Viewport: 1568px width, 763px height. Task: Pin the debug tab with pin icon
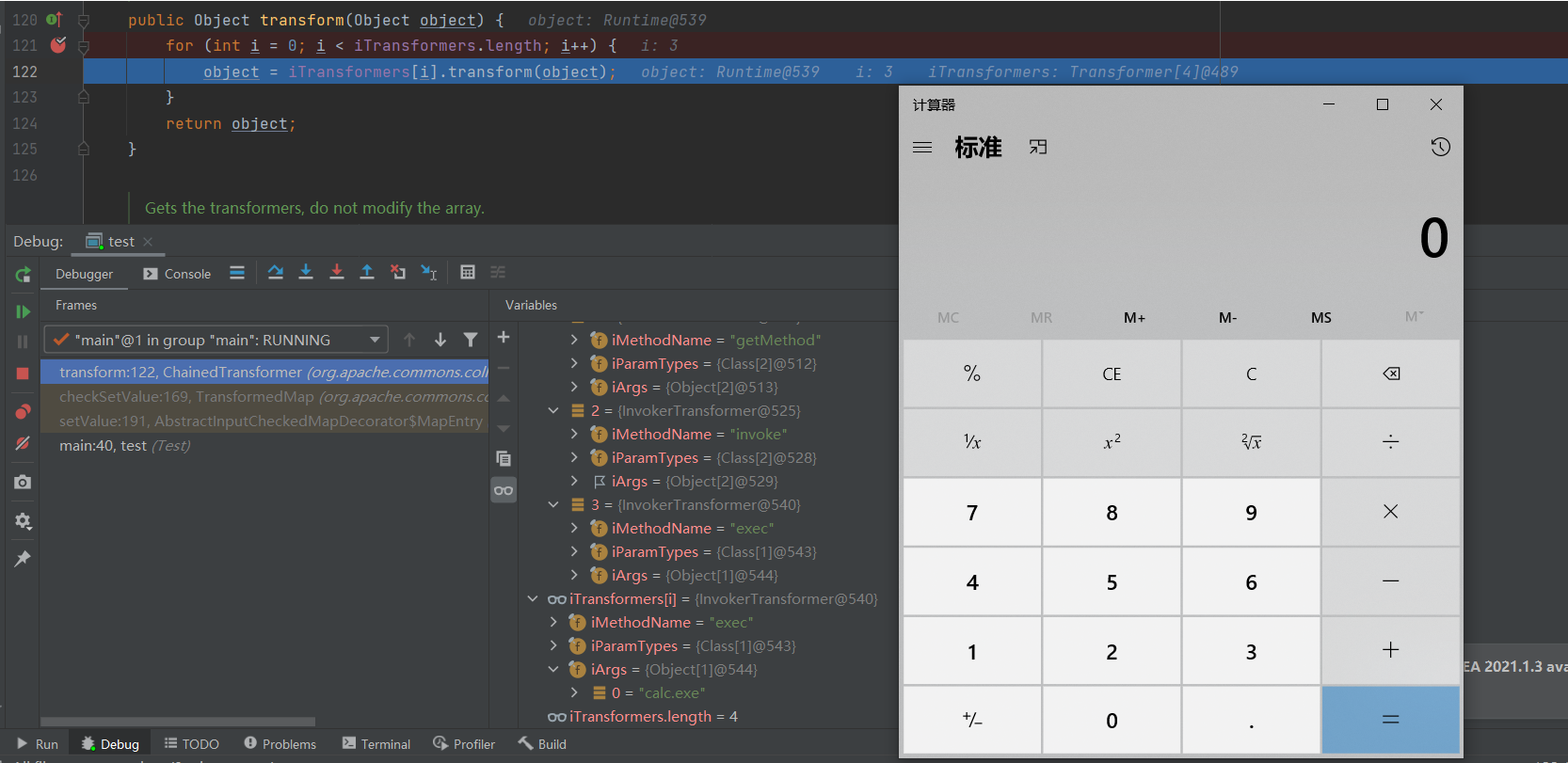[23, 559]
